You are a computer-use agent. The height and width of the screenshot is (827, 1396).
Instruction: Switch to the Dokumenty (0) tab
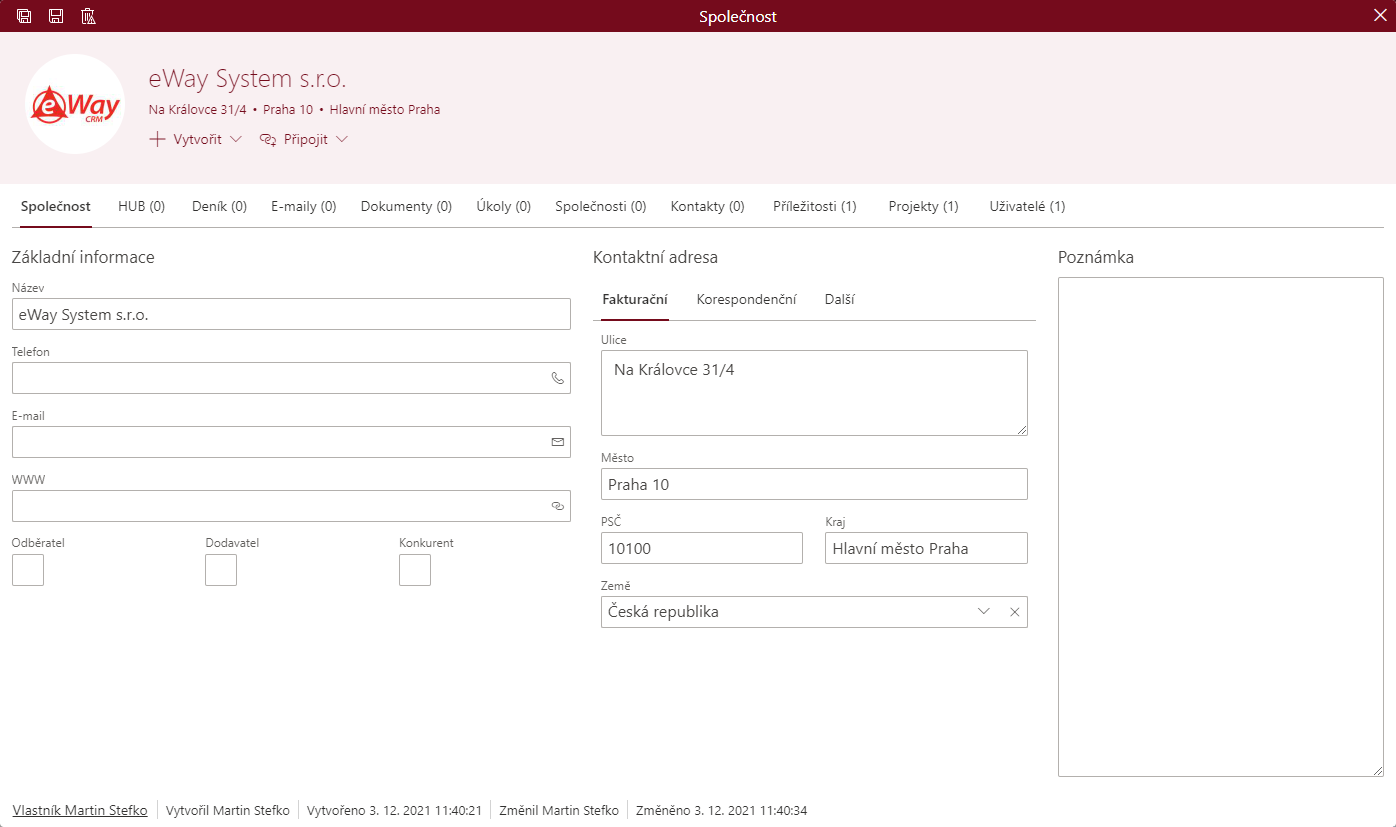tap(406, 206)
